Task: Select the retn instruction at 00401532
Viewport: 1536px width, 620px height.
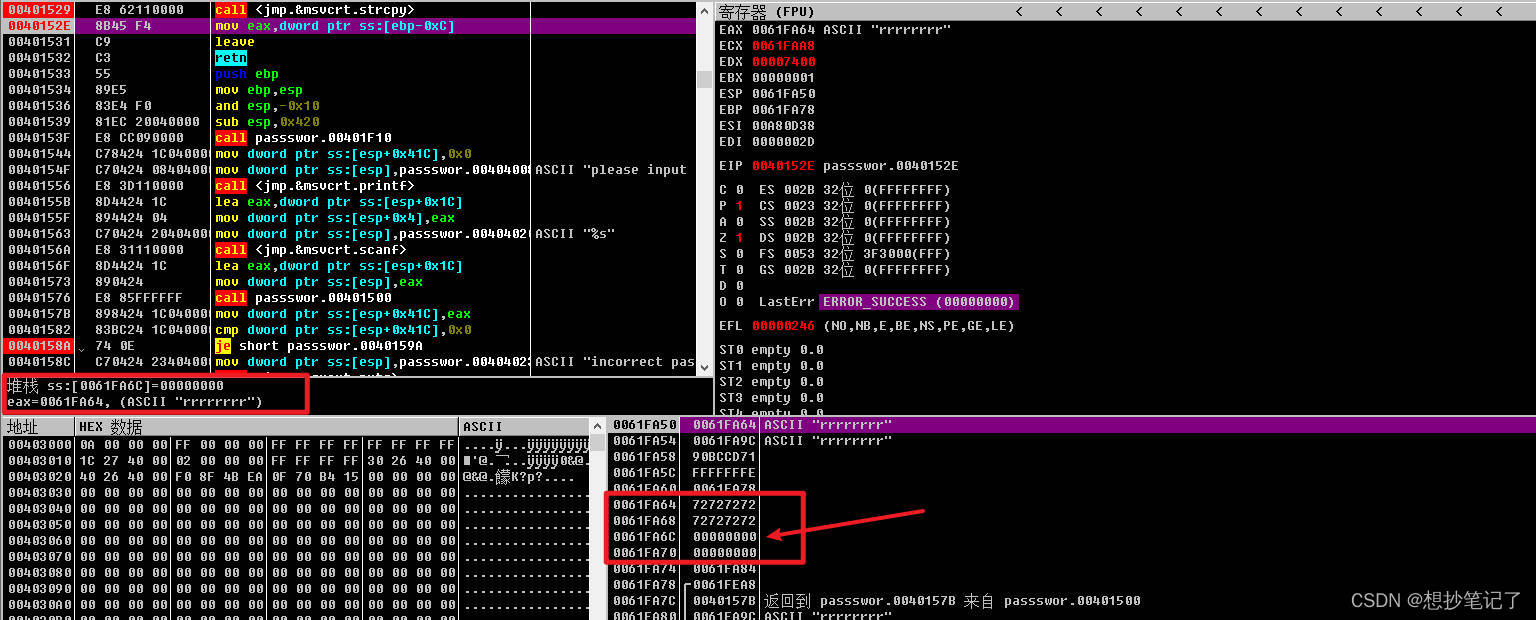Action: (349, 58)
